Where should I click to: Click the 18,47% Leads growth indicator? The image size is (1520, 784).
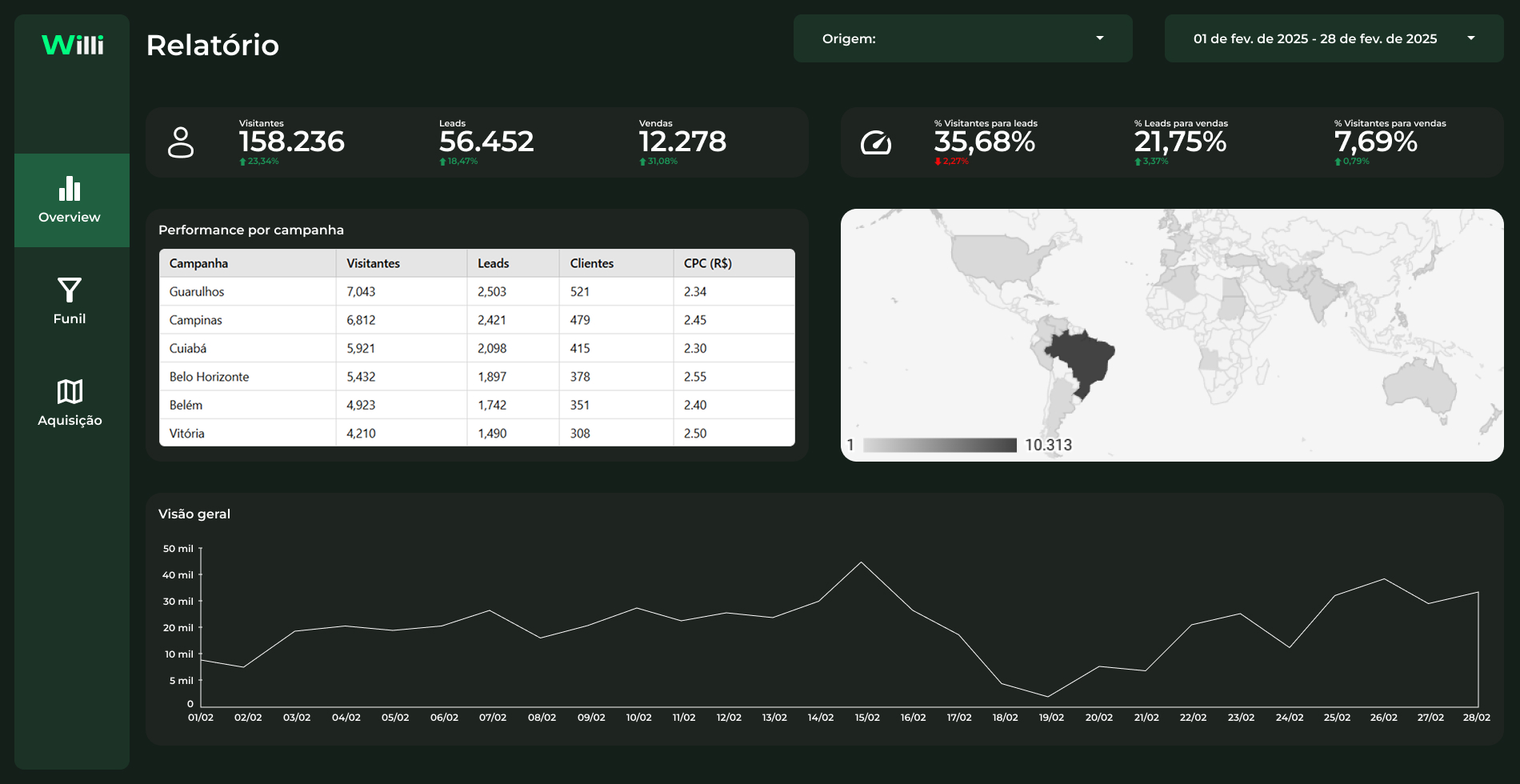pyautogui.click(x=458, y=162)
